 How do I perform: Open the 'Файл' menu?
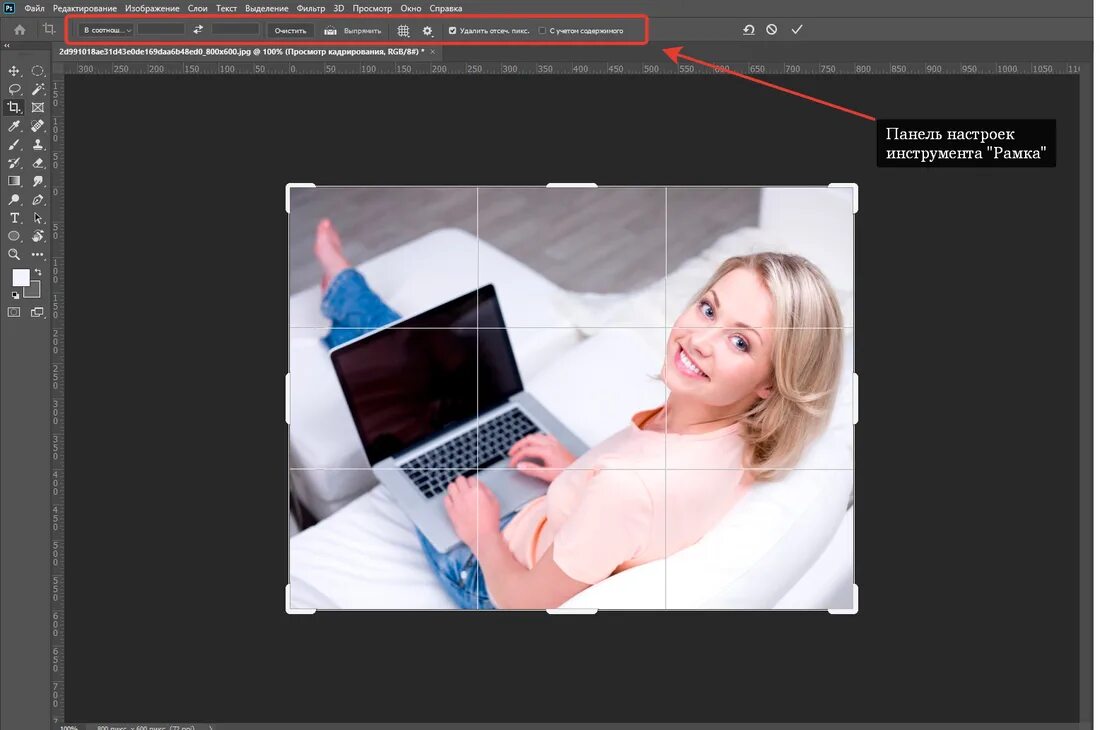click(34, 8)
